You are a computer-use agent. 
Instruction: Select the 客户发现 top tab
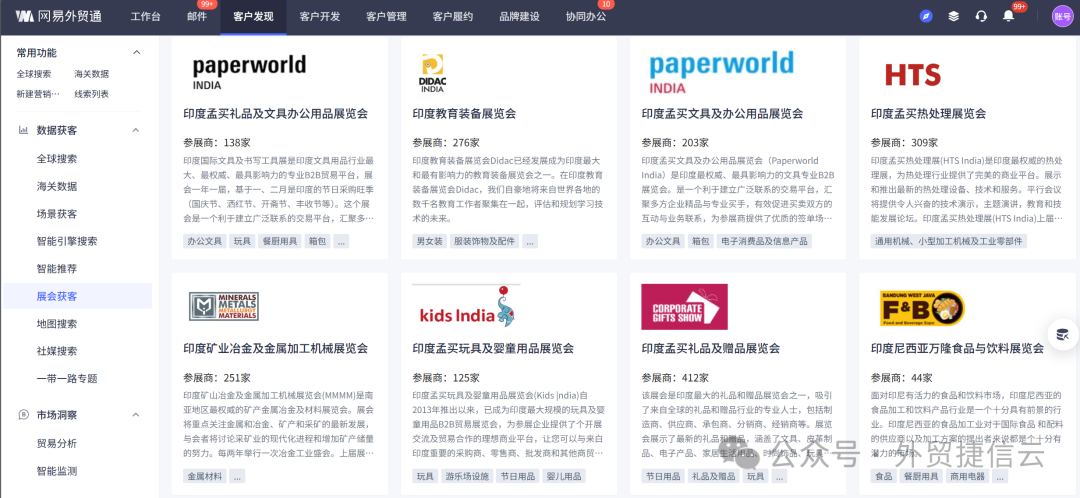click(x=253, y=17)
